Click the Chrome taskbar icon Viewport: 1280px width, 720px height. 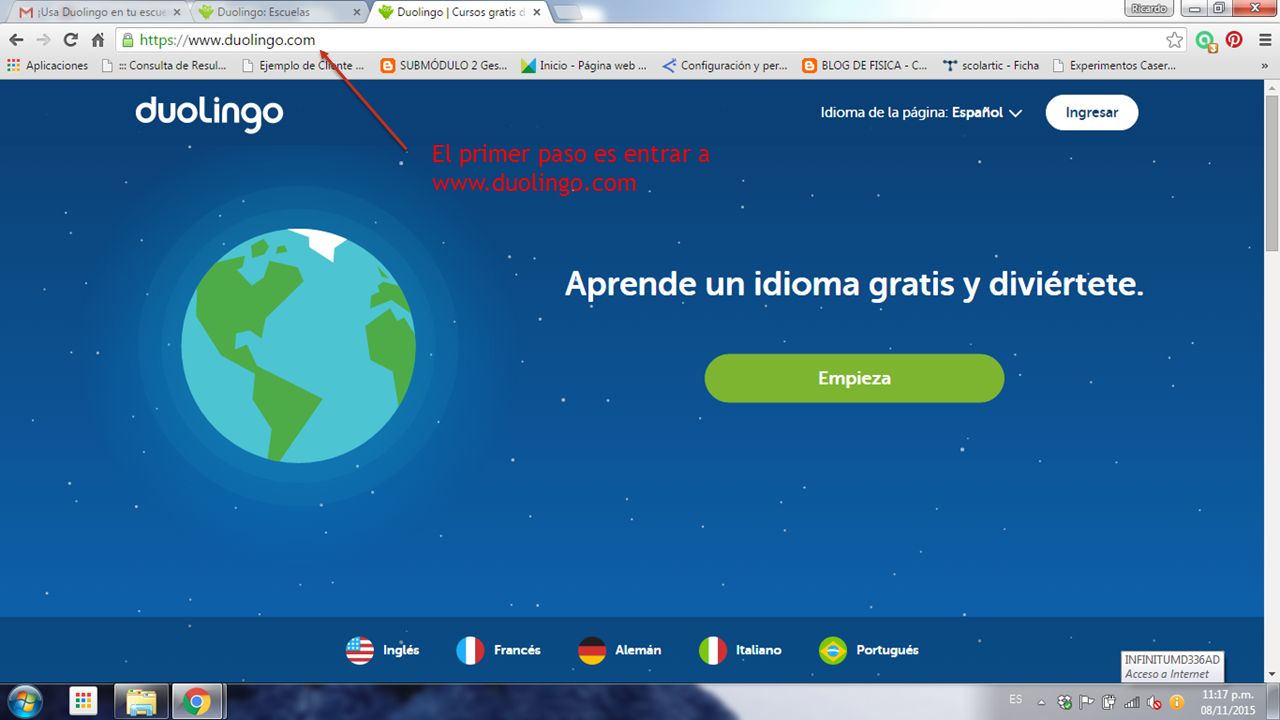pyautogui.click(x=198, y=702)
